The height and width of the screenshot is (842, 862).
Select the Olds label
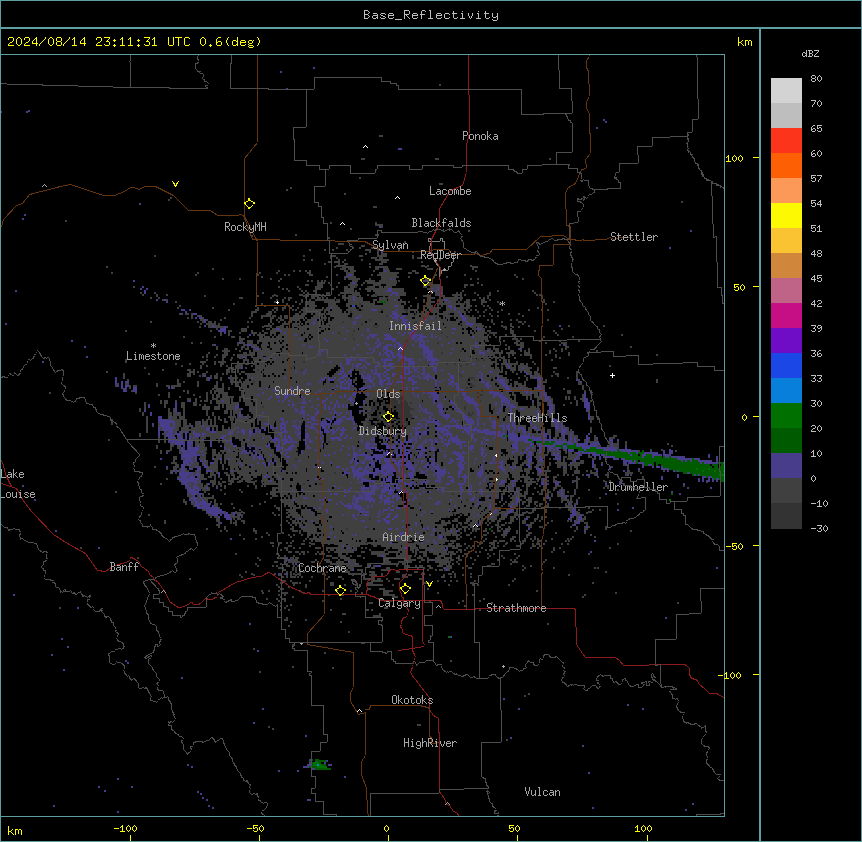click(x=388, y=394)
